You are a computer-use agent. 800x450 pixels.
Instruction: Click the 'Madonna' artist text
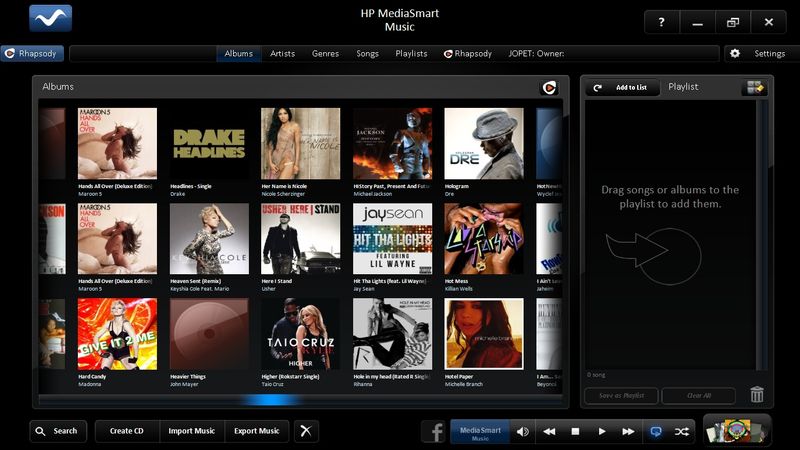click(x=90, y=384)
